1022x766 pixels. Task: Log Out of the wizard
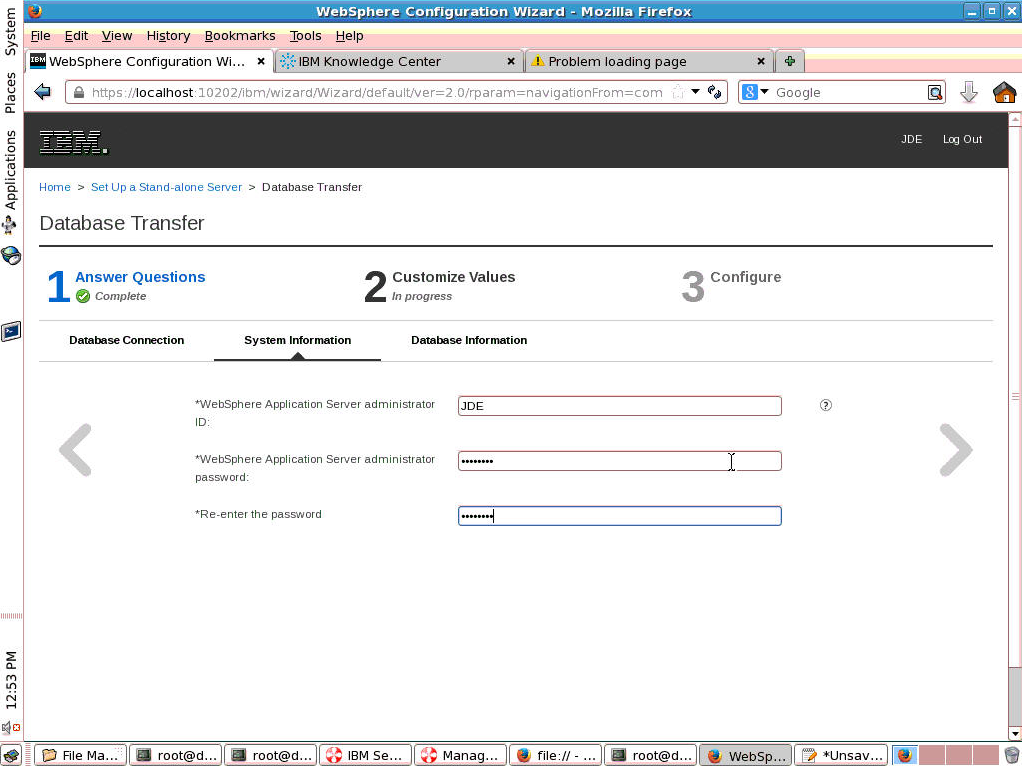962,139
